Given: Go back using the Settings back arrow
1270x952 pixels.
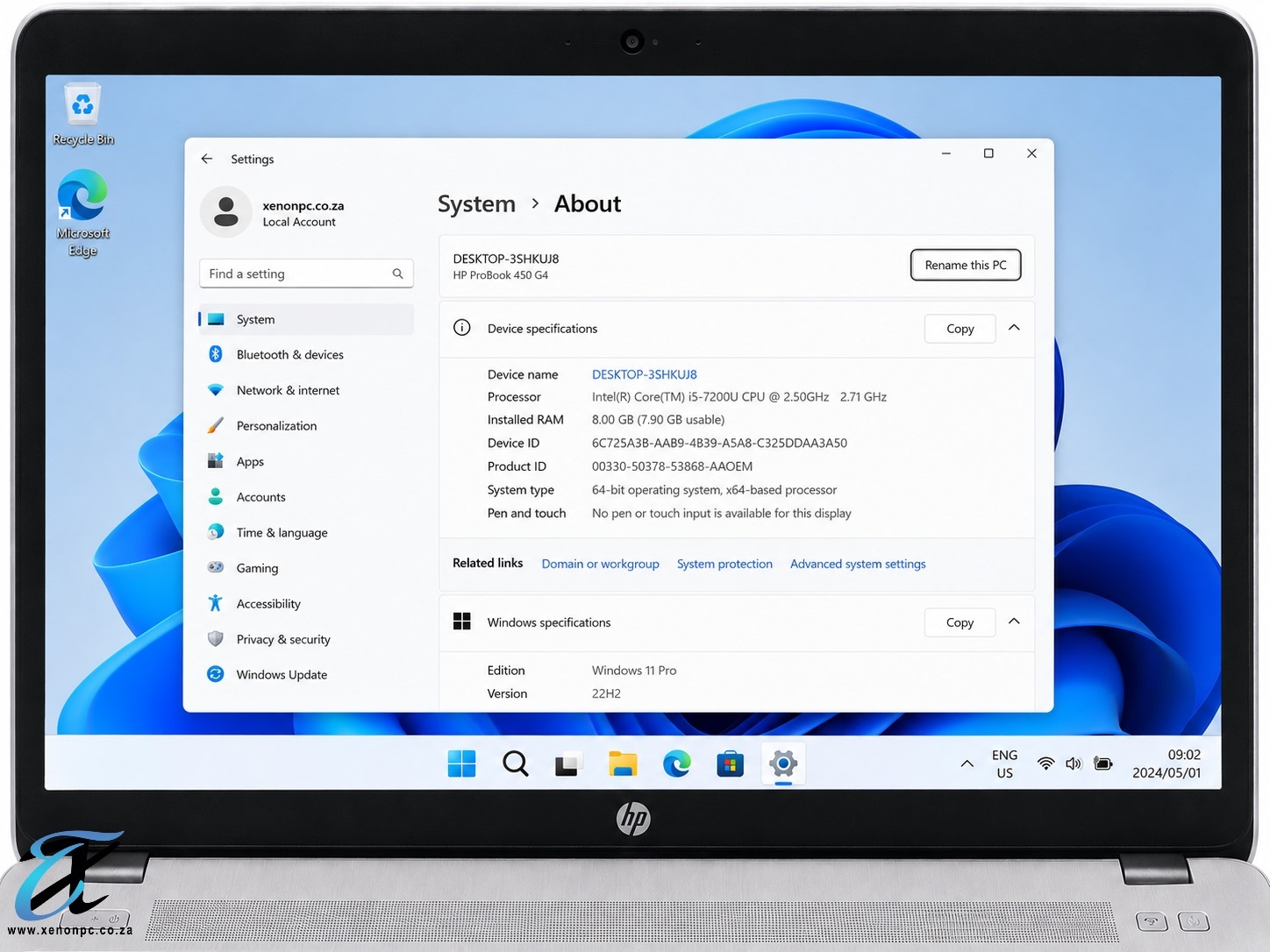Looking at the screenshot, I should pos(207,159).
